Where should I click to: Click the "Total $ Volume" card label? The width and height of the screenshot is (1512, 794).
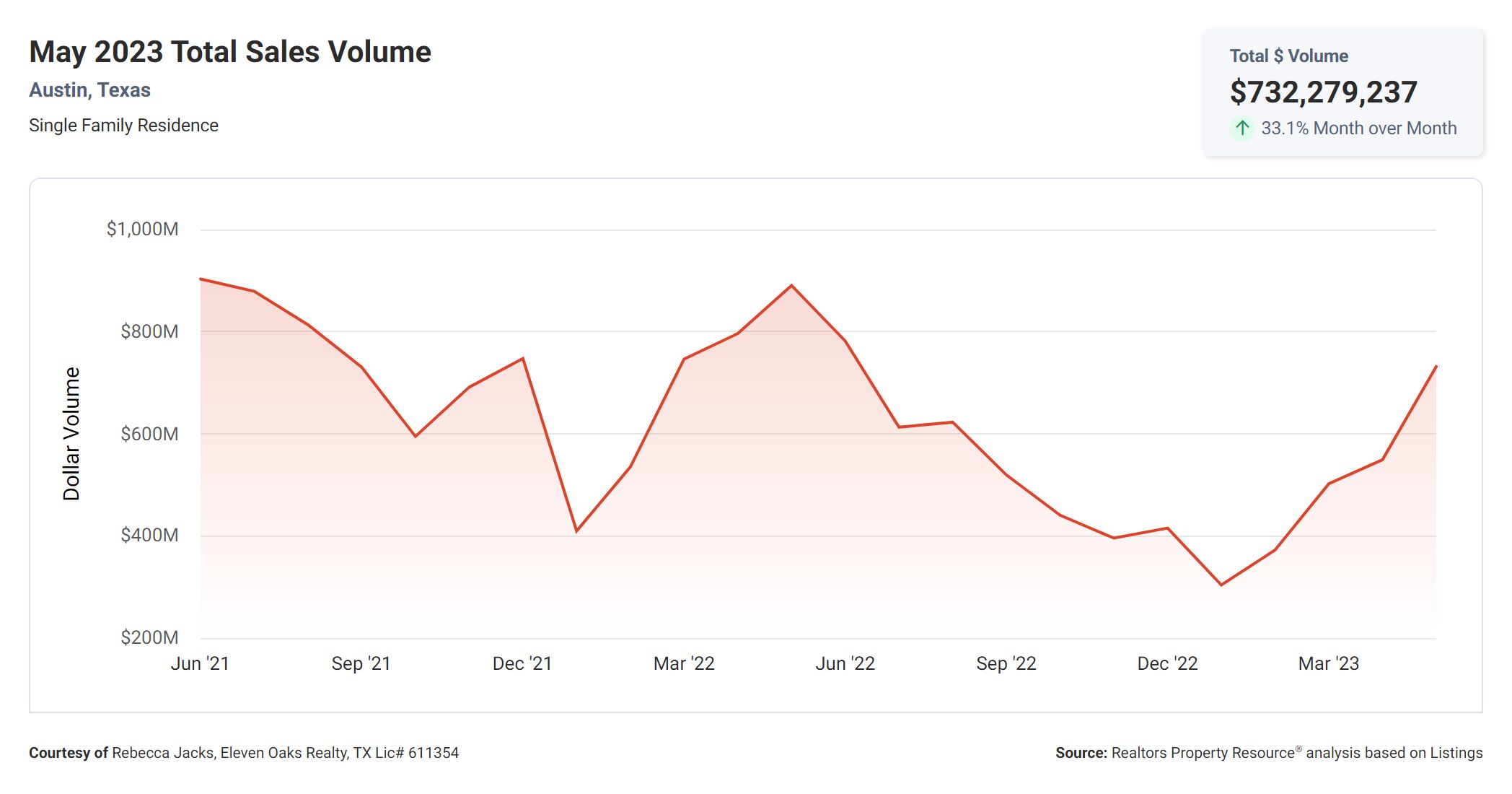(x=1288, y=56)
